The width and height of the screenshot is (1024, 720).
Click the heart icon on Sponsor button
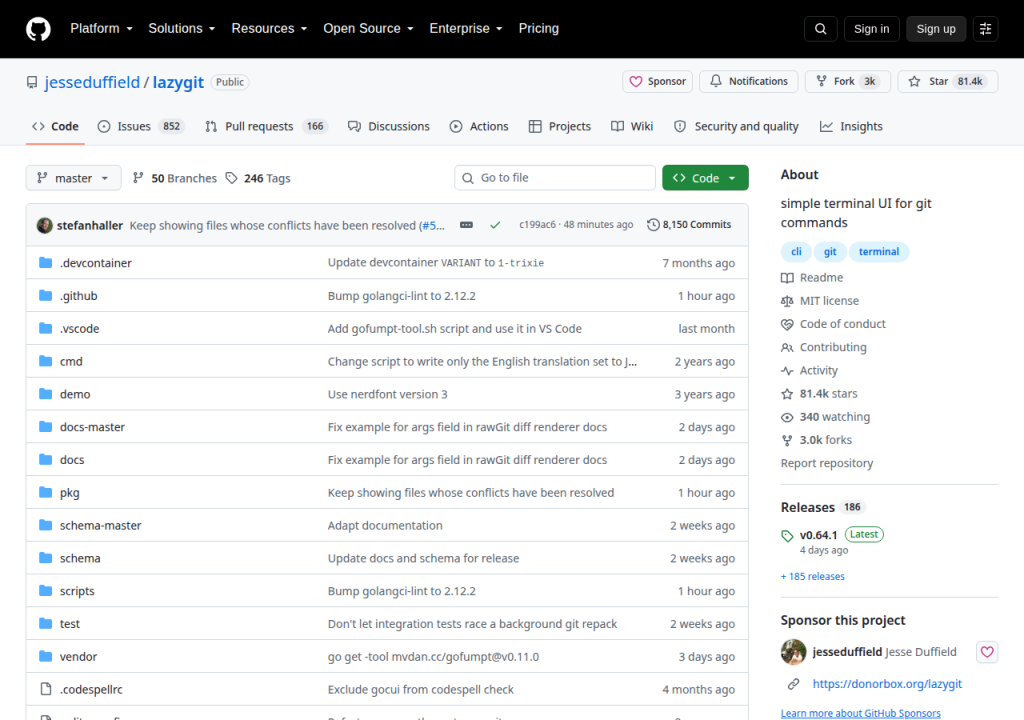635,82
